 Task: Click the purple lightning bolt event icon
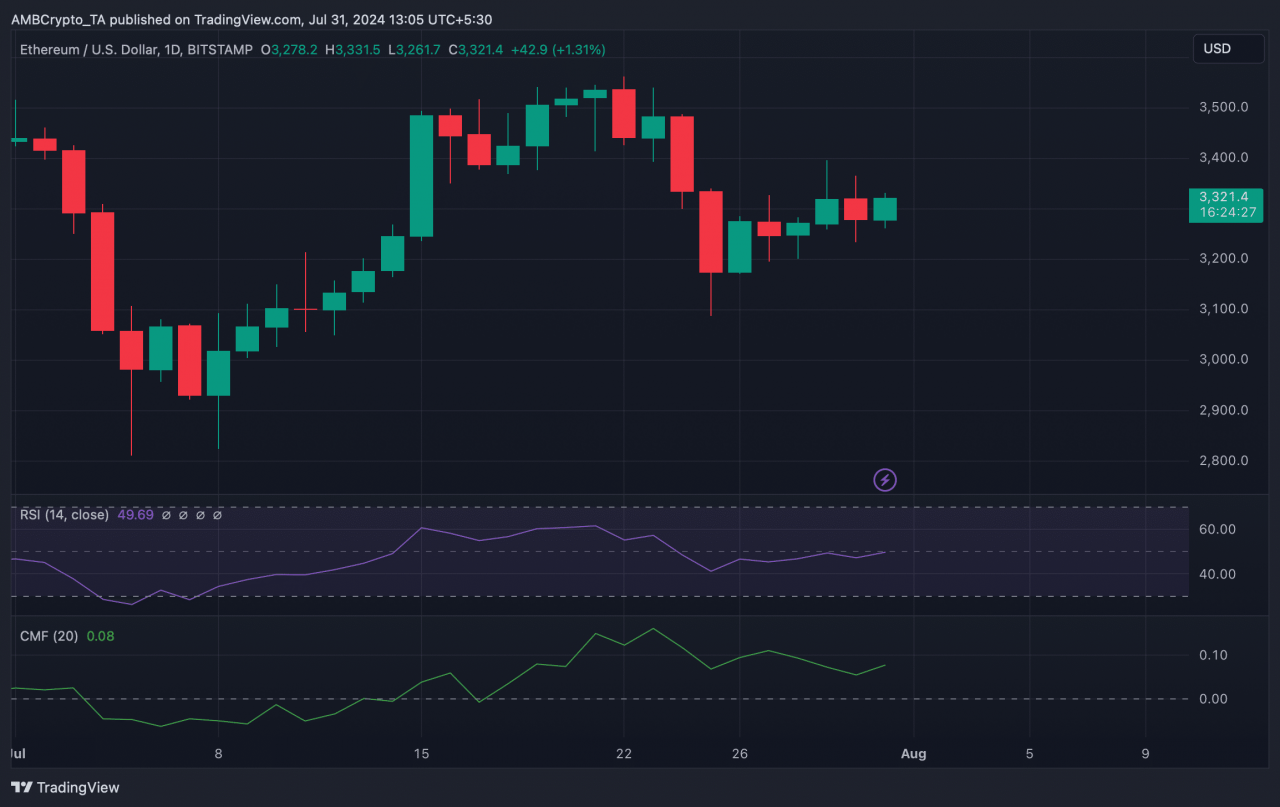[x=885, y=480]
